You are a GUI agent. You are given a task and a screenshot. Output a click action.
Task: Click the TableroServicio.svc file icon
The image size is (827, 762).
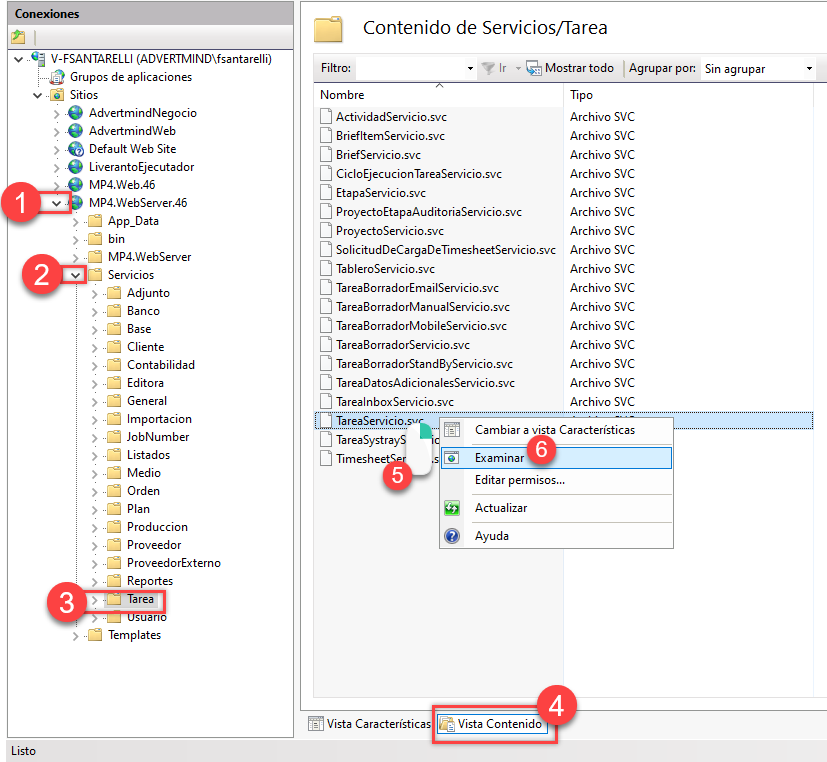(x=326, y=268)
